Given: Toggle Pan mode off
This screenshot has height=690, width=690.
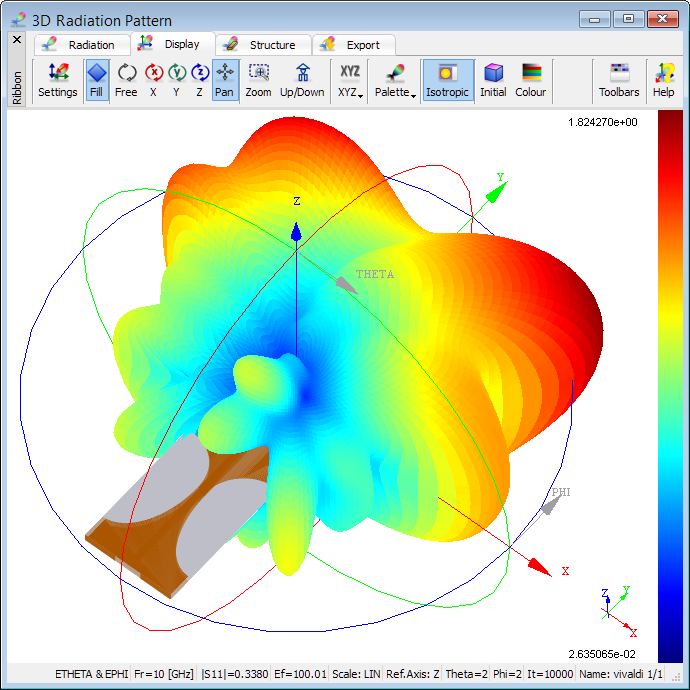Looking at the screenshot, I should click(x=225, y=80).
